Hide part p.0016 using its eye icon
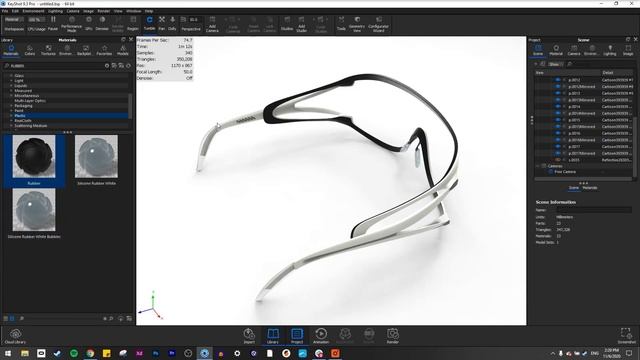 558,133
